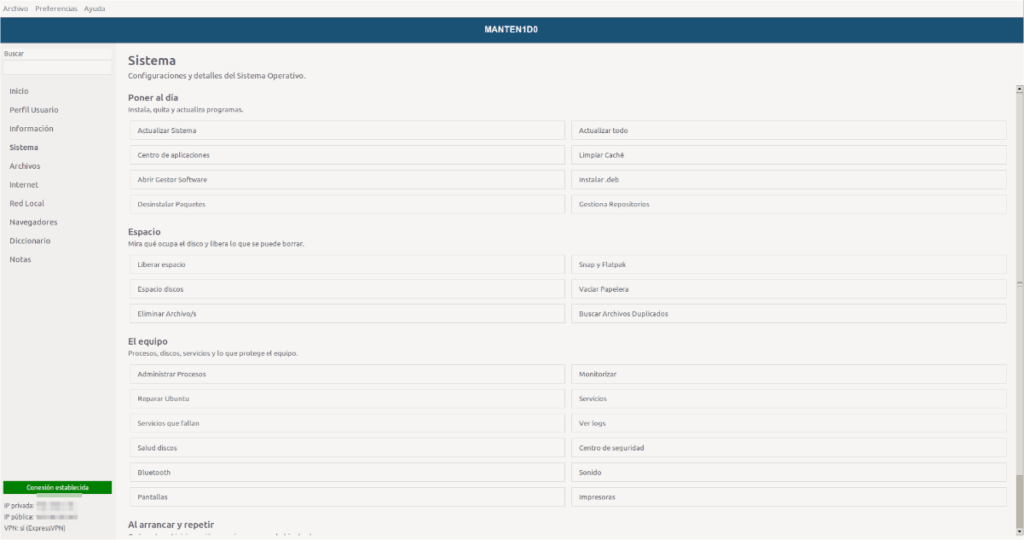This screenshot has height=540, width=1024.
Task: Go to Navegadores section
Action: point(33,222)
